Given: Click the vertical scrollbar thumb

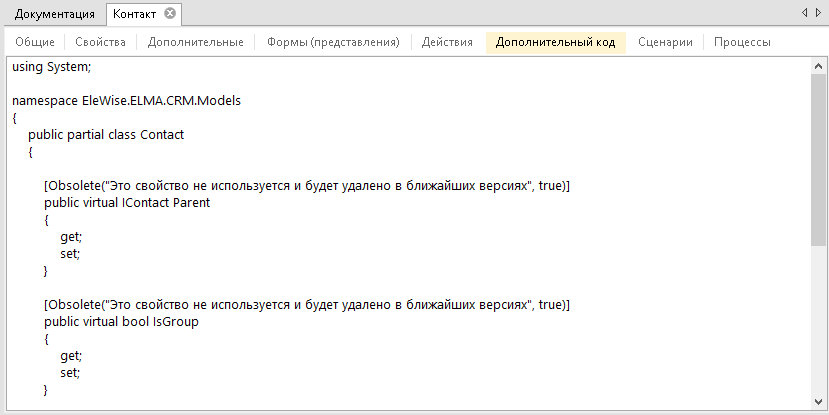Looking at the screenshot, I should 818,160.
